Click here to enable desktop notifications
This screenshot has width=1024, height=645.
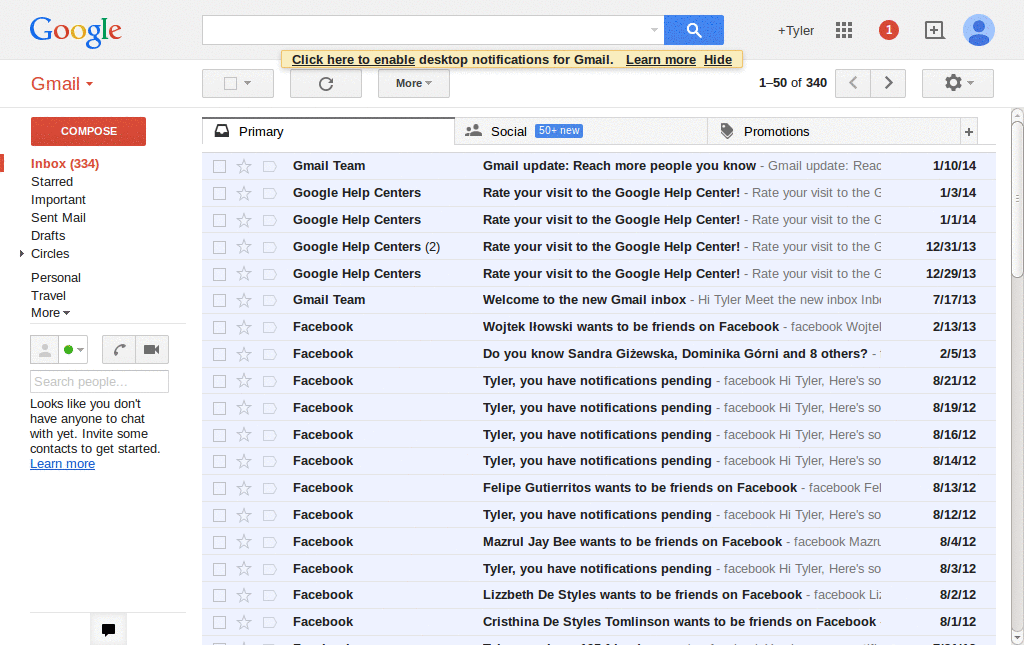point(353,59)
